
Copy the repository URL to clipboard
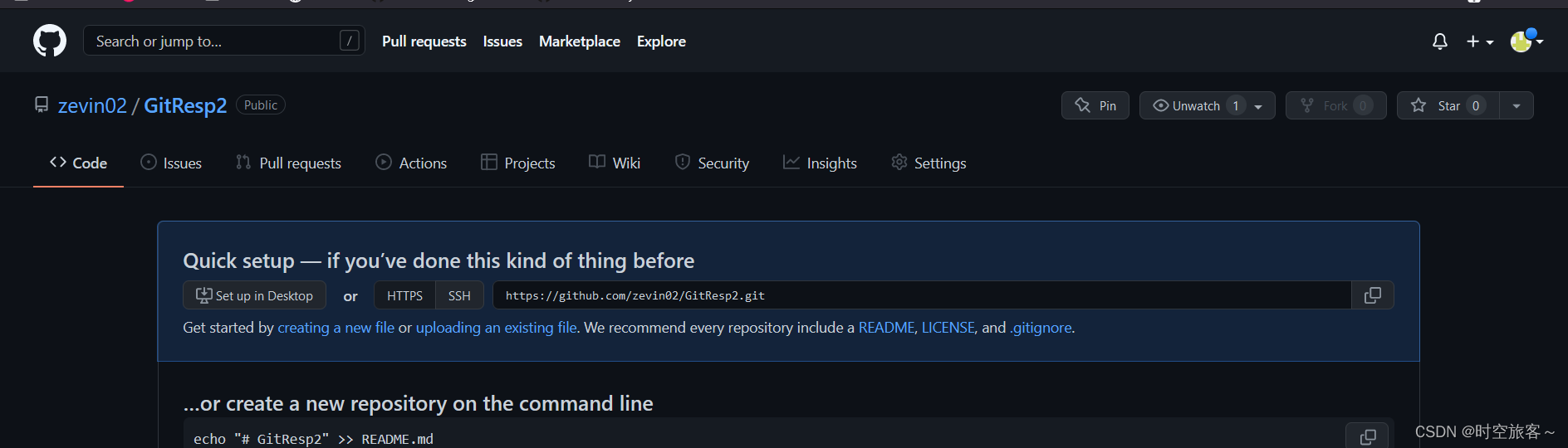(x=1372, y=295)
